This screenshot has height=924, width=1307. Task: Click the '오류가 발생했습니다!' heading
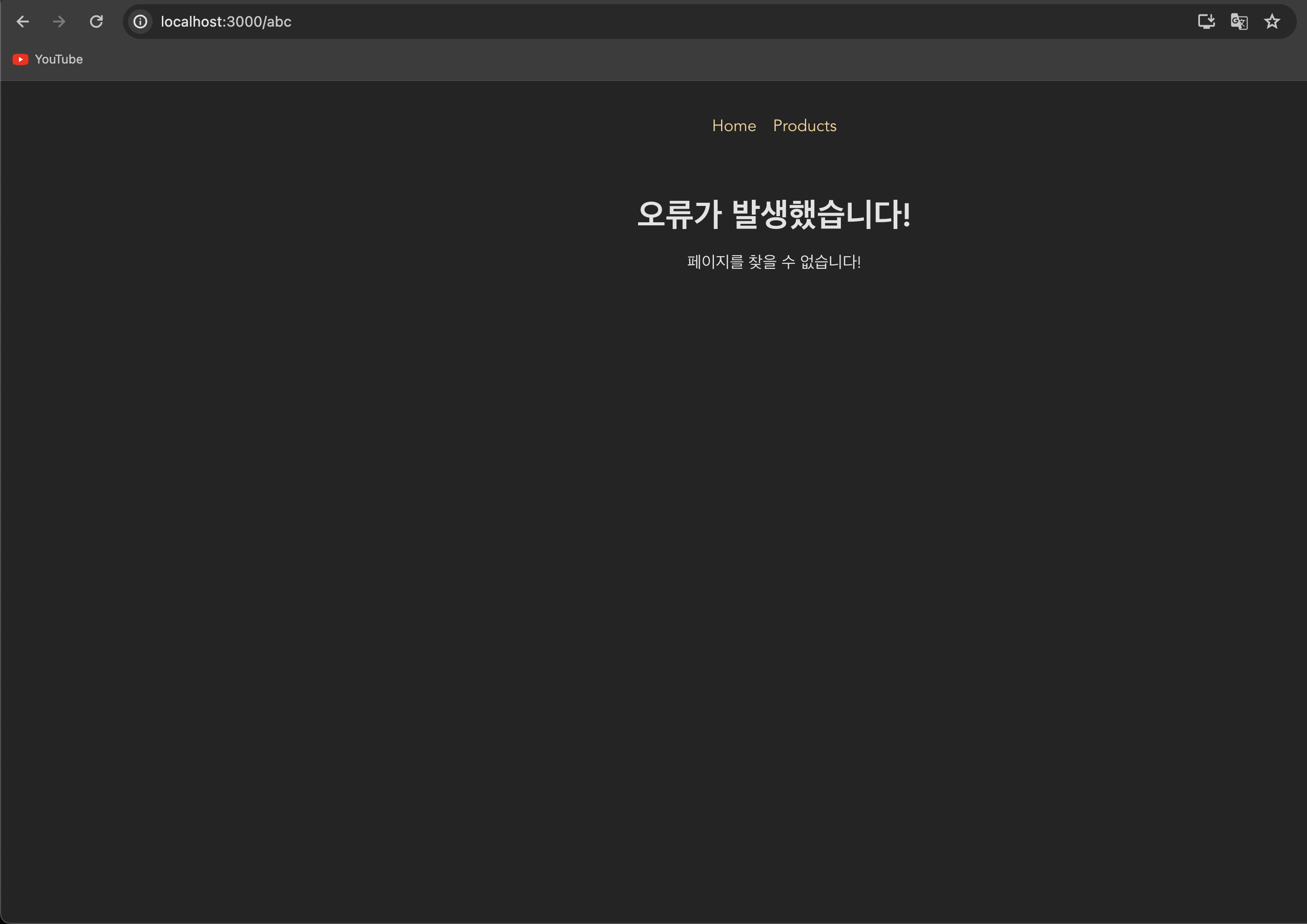point(774,215)
